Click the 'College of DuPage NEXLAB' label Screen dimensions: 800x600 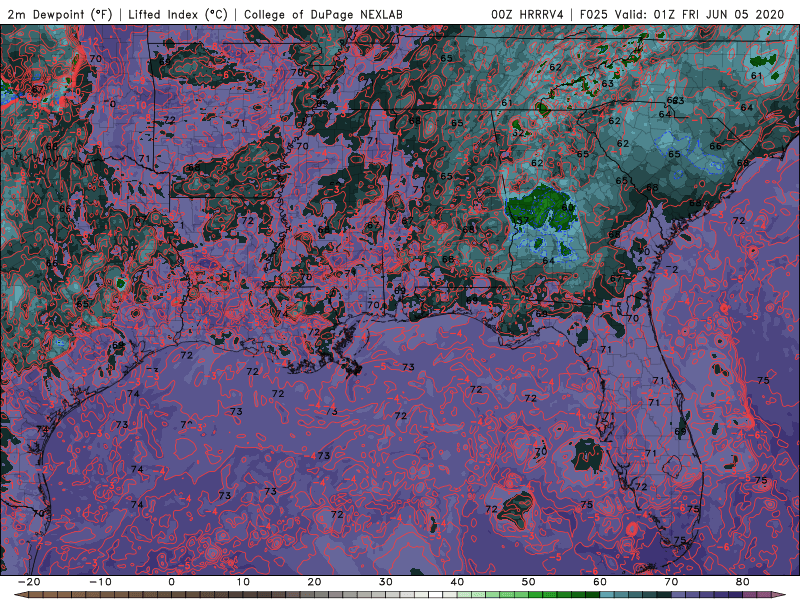point(323,14)
